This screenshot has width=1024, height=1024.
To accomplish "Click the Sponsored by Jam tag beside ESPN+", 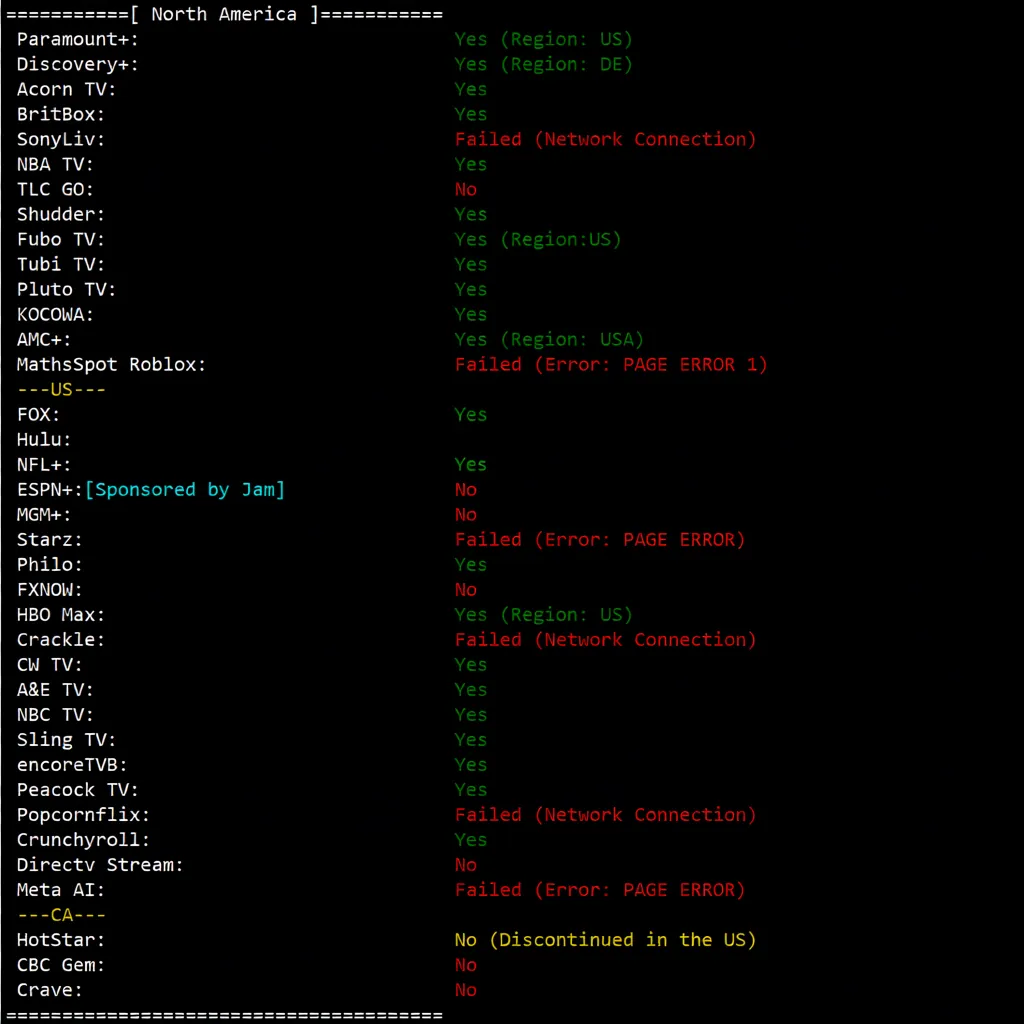I will point(183,489).
